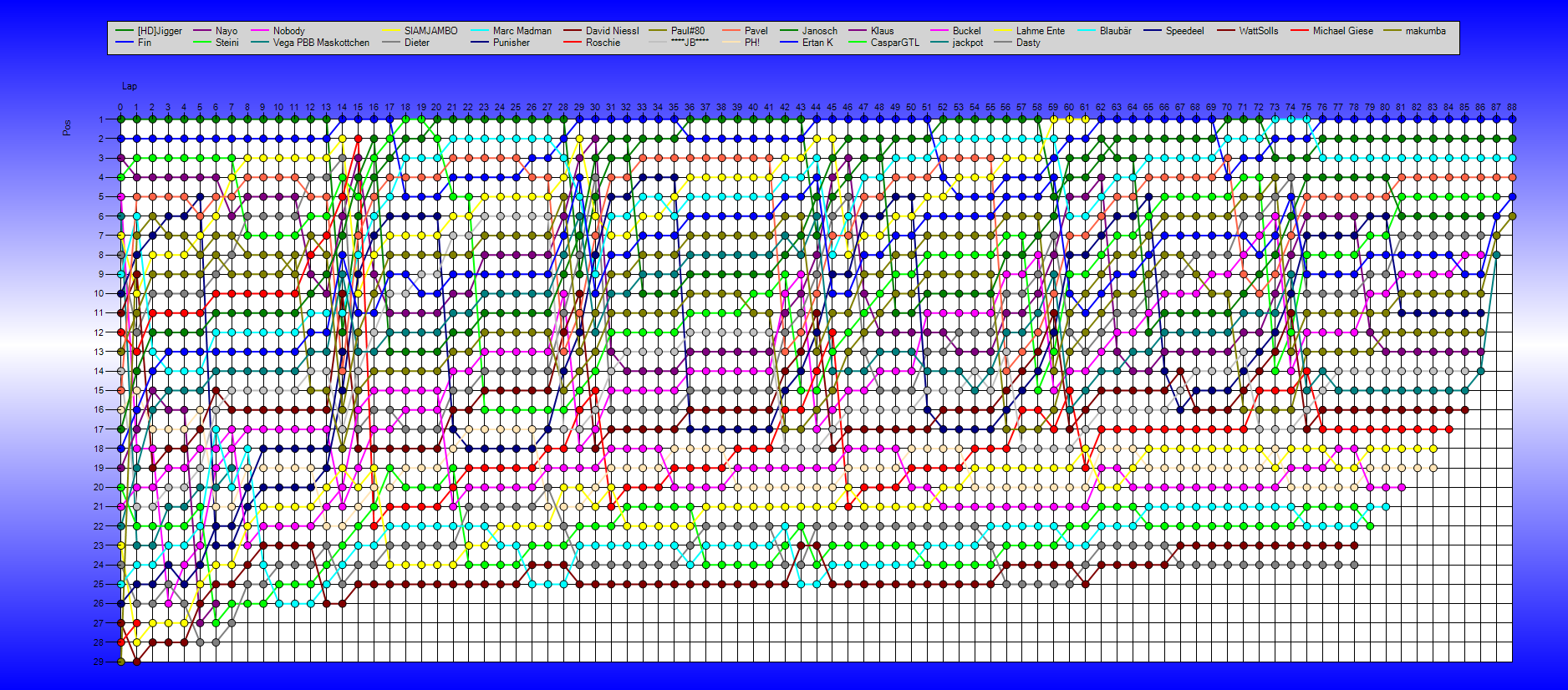Click position 1 on the Pos axis

[x=101, y=119]
